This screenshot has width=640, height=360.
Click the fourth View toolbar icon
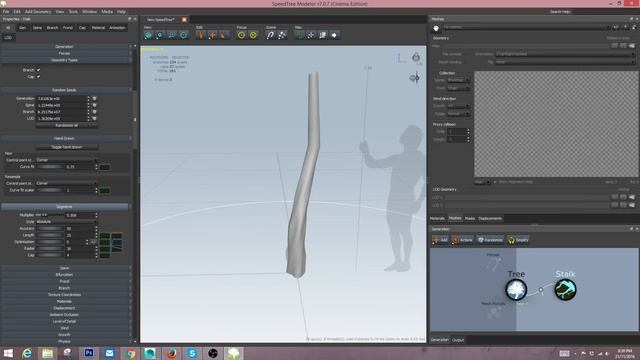pyautogui.click(x=184, y=35)
